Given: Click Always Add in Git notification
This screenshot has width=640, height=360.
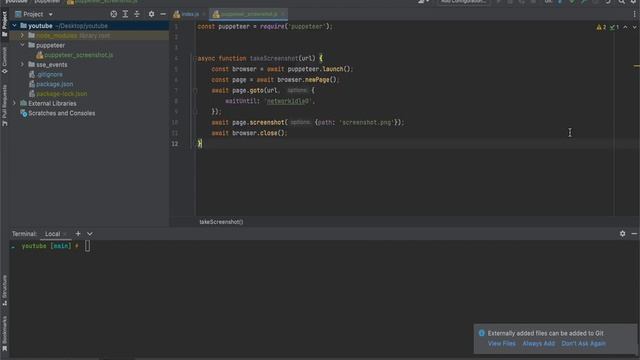Looking at the screenshot, I should tap(539, 344).
